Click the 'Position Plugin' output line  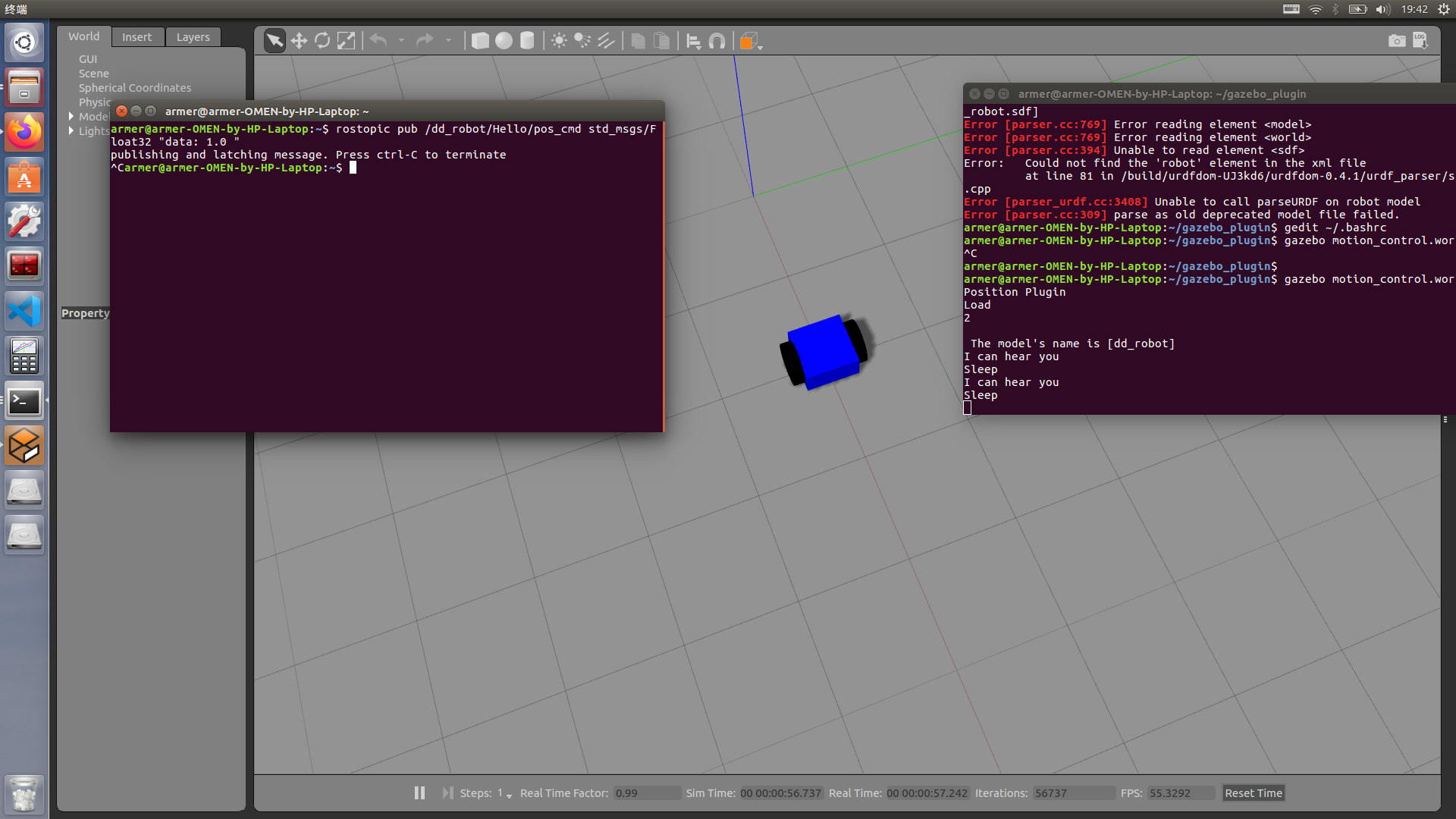[x=1014, y=292]
